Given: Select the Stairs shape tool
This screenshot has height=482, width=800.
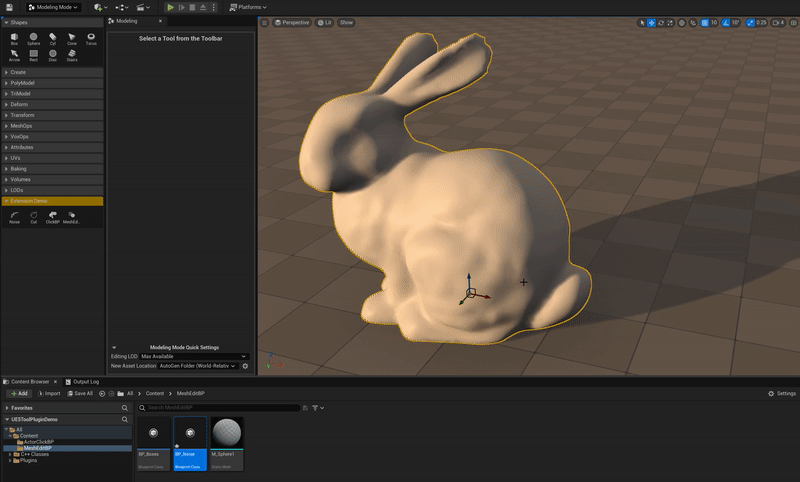Looking at the screenshot, I should [72, 56].
